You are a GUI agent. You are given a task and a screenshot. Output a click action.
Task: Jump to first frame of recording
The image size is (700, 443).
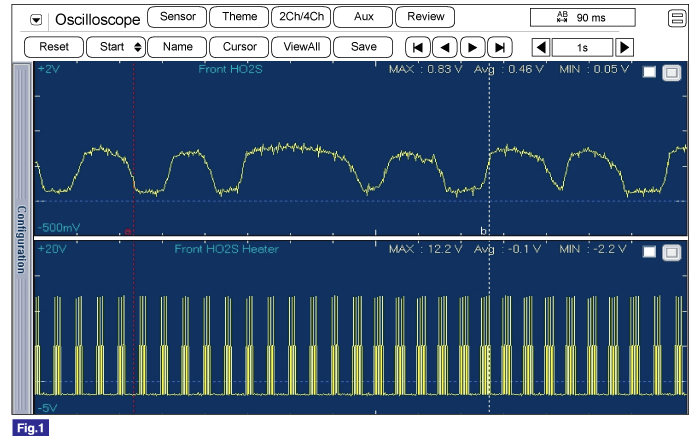(x=419, y=47)
